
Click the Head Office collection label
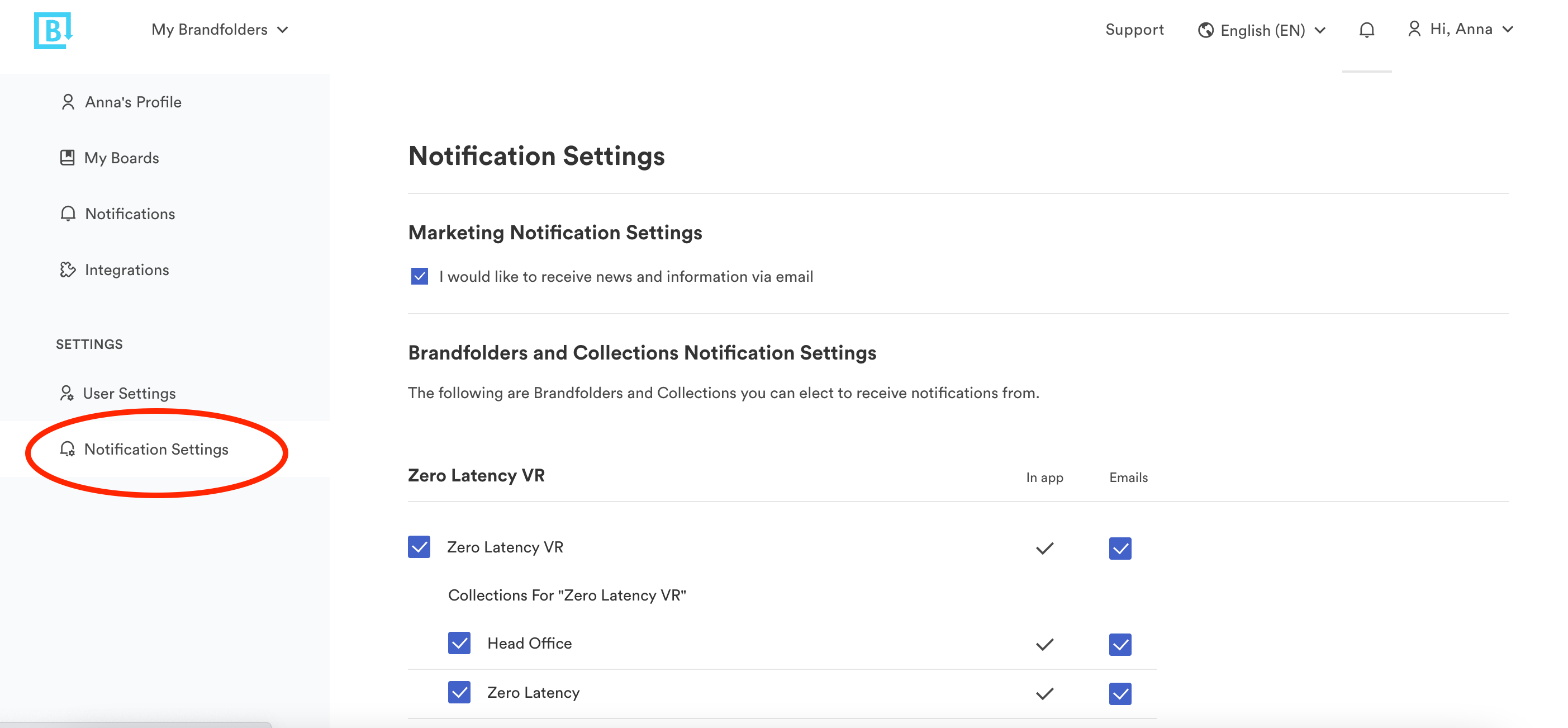tap(530, 644)
